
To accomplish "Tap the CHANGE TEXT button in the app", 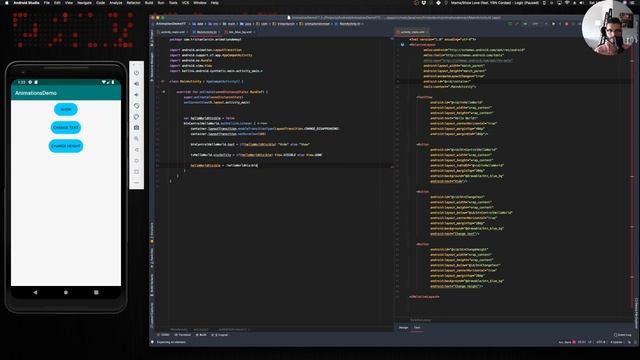I will point(66,127).
